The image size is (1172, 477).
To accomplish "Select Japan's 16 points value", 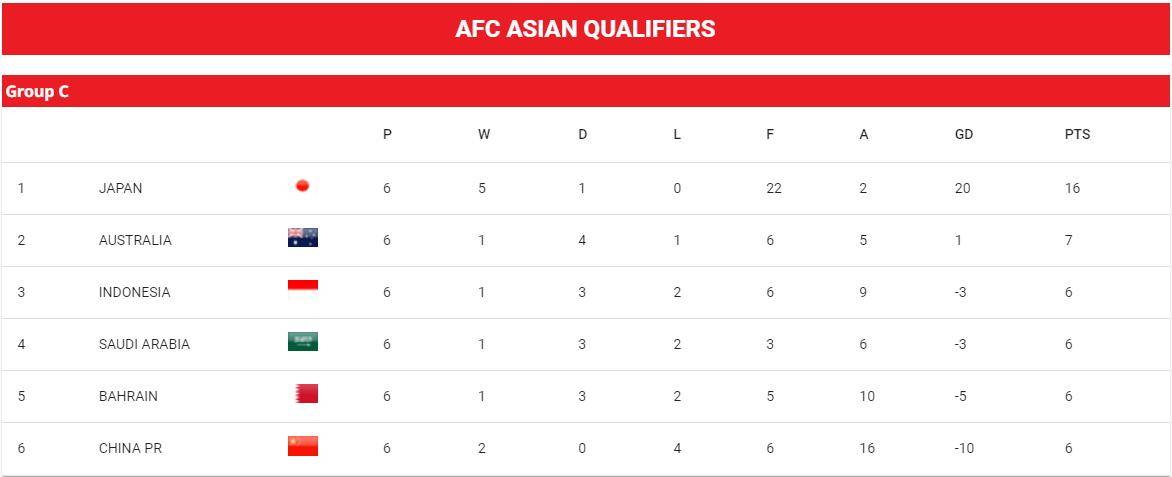I will [1073, 188].
